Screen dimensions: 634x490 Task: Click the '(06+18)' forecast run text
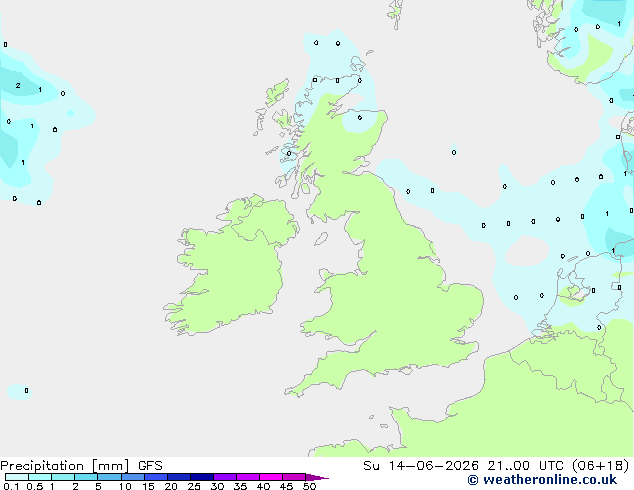coord(601,466)
